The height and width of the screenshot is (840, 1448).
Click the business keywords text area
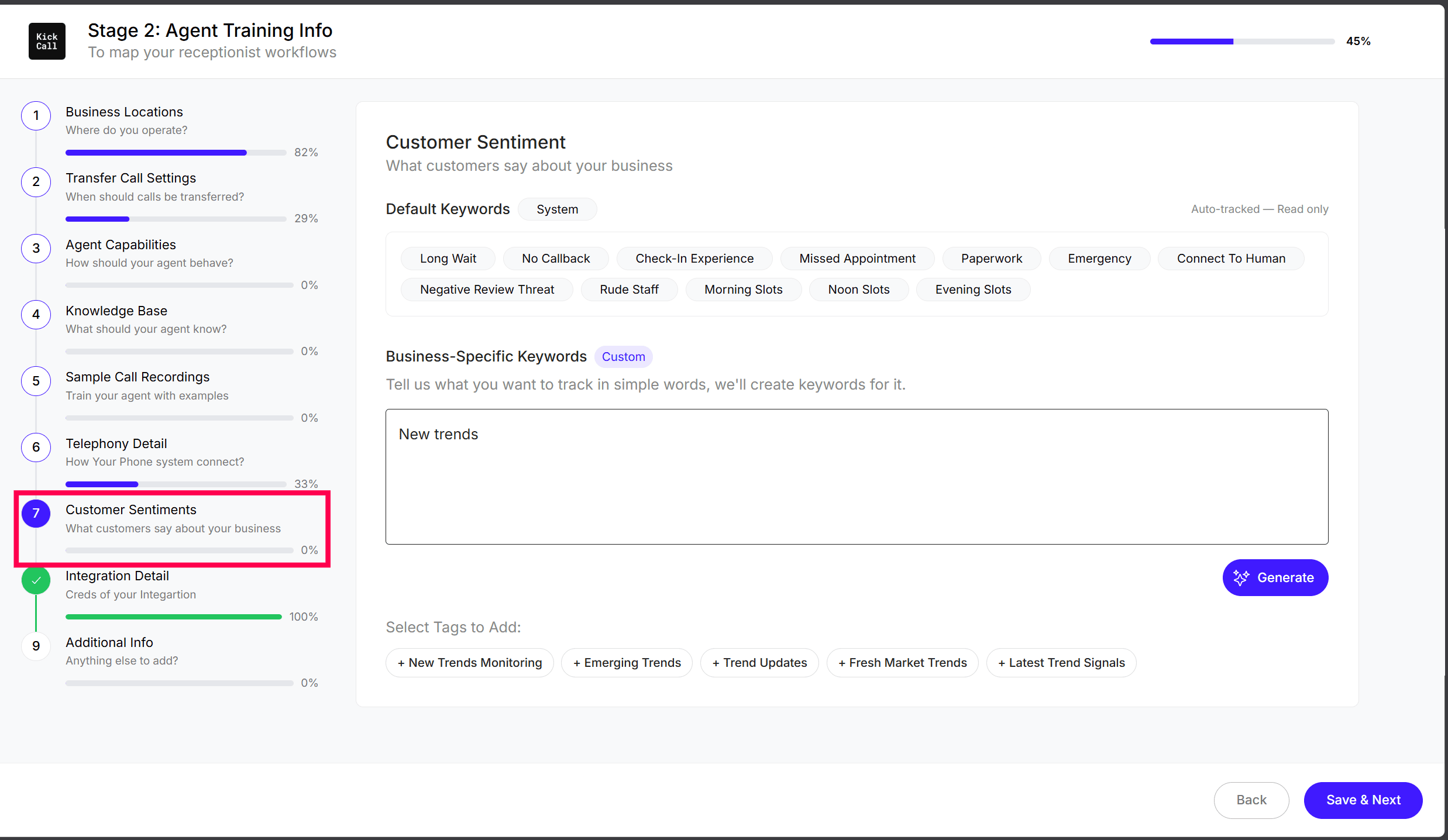pyautogui.click(x=857, y=476)
